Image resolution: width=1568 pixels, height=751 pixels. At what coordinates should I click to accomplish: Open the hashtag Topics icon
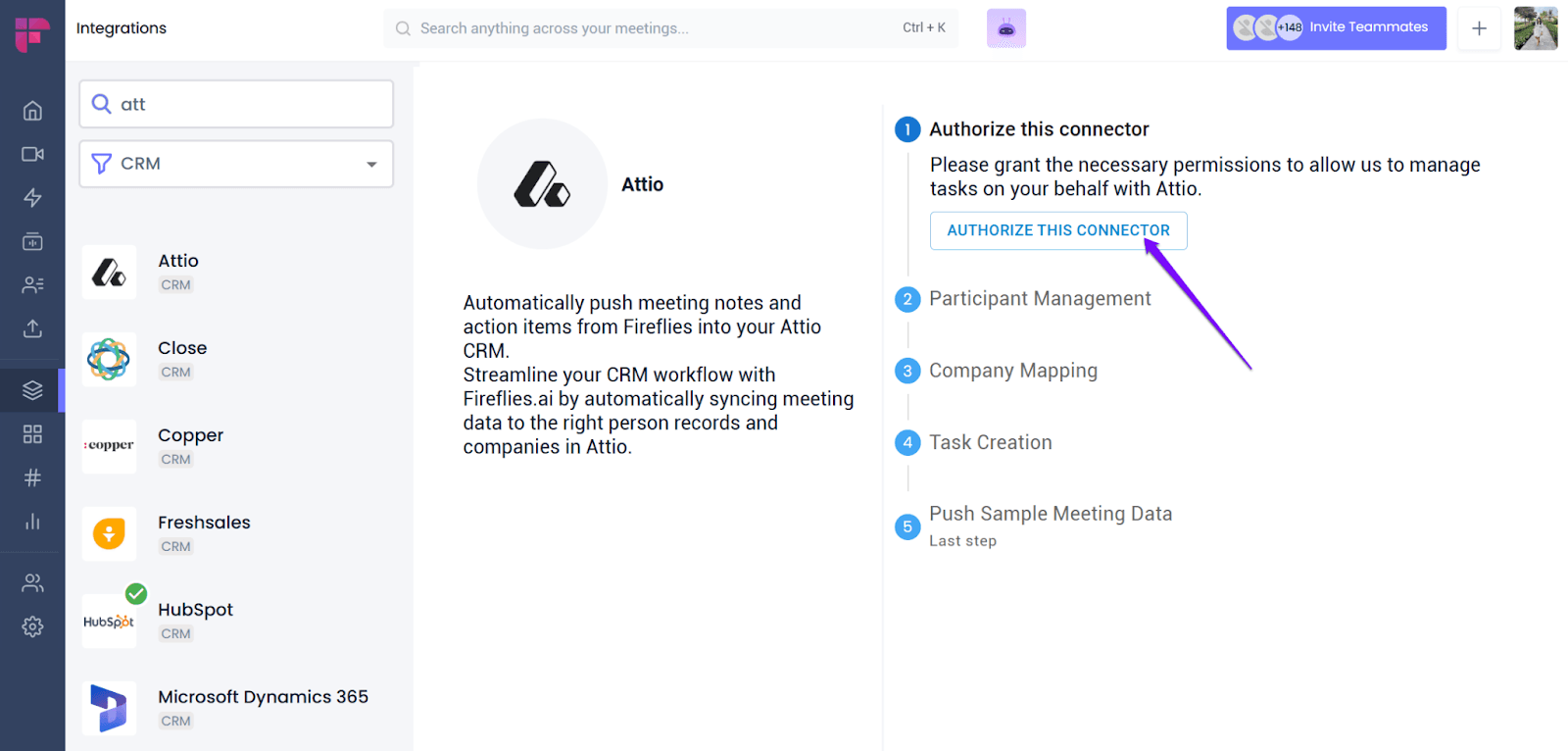pos(32,477)
